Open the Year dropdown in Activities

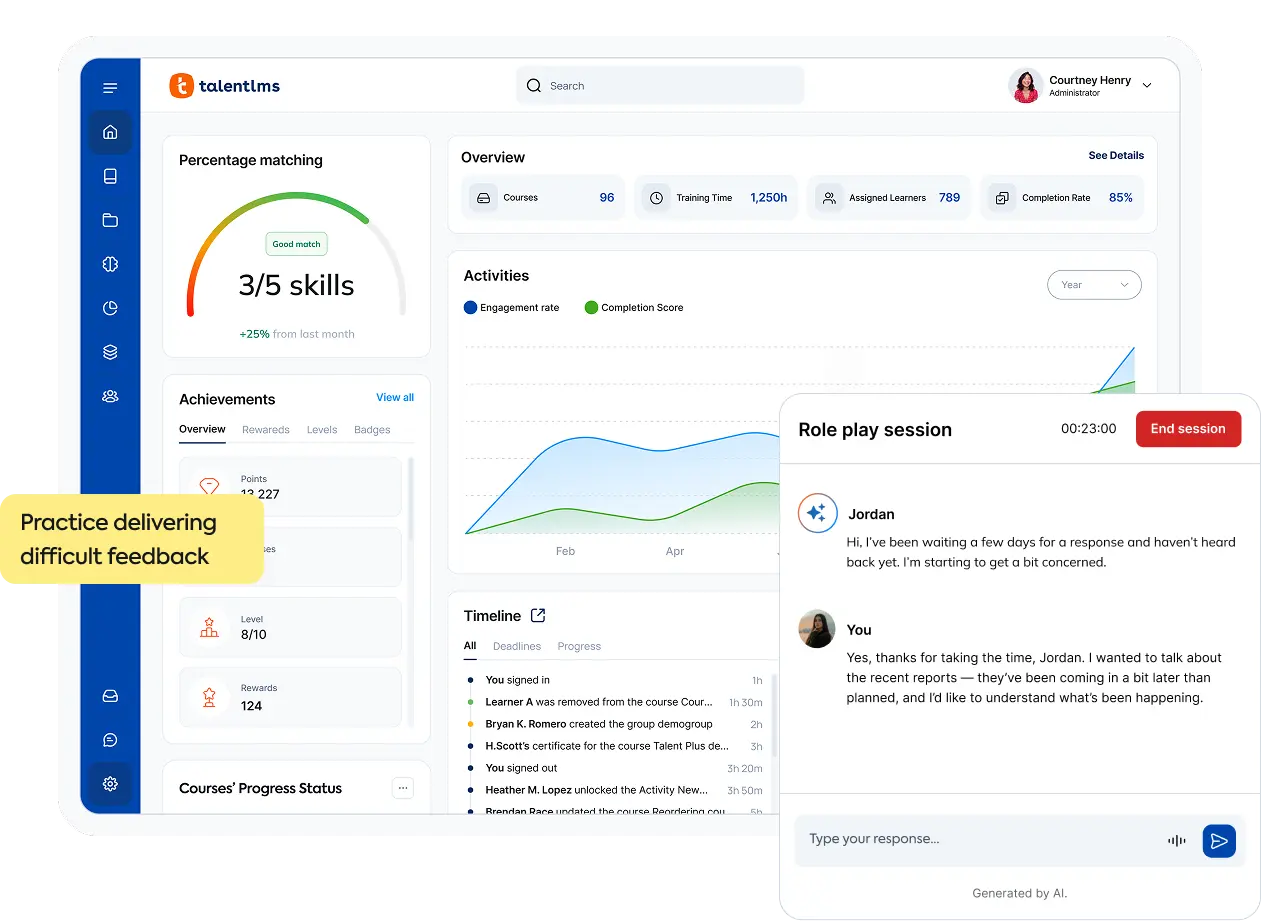tap(1094, 285)
